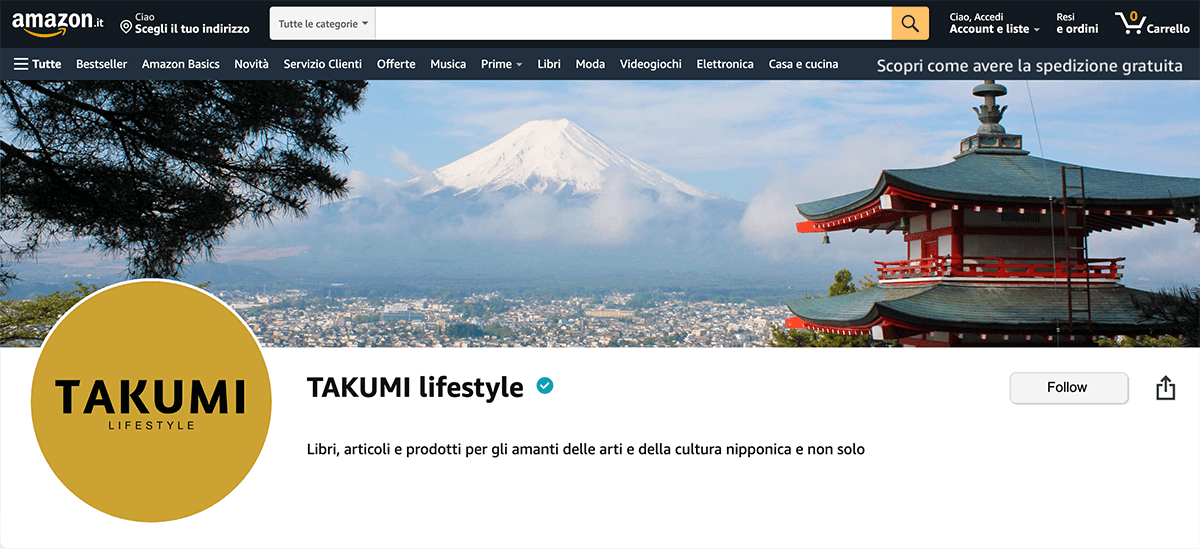Click the Amazon.it logo
This screenshot has width=1200, height=549.
[58, 23]
